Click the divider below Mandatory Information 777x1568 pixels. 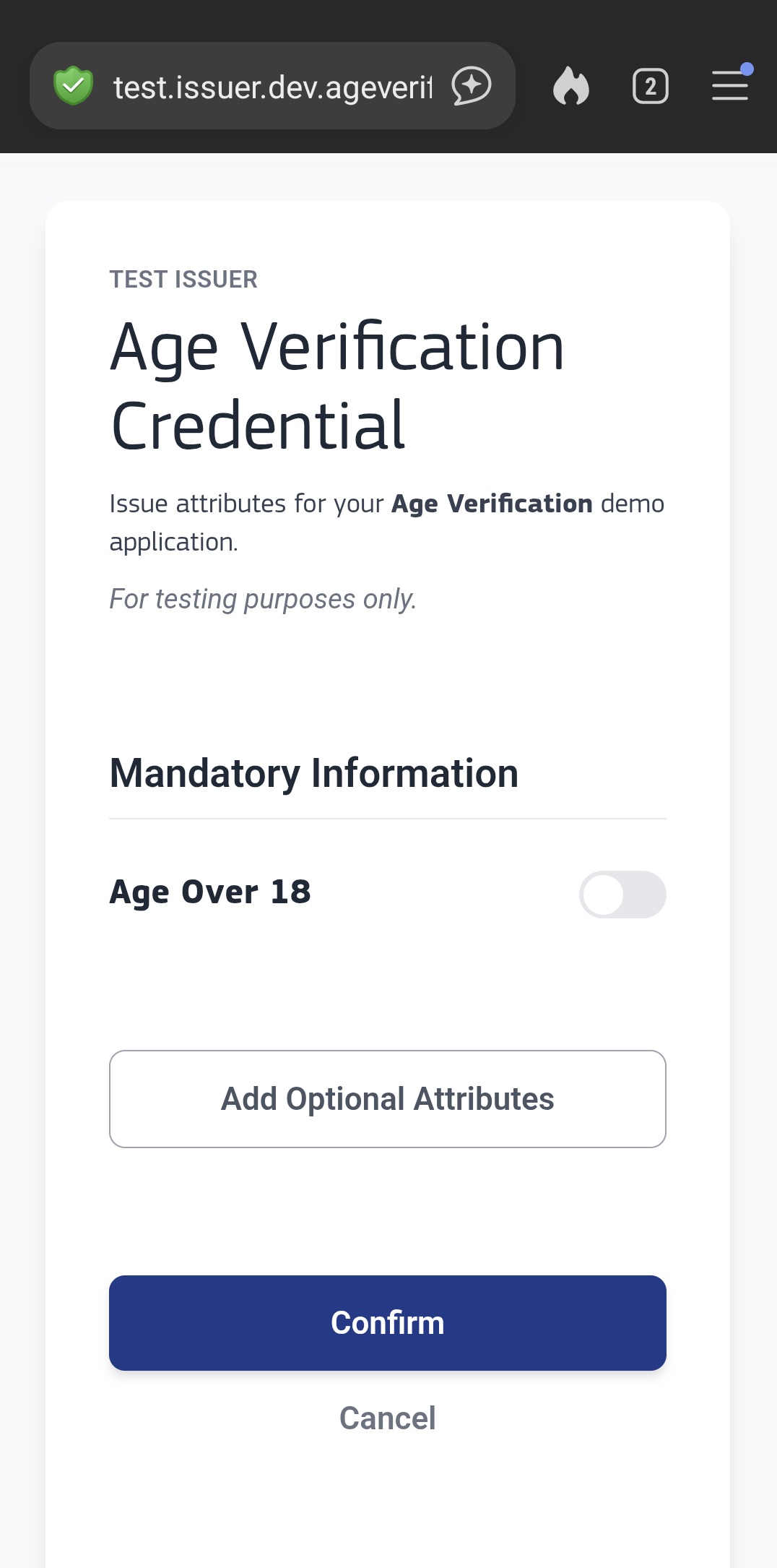click(387, 819)
